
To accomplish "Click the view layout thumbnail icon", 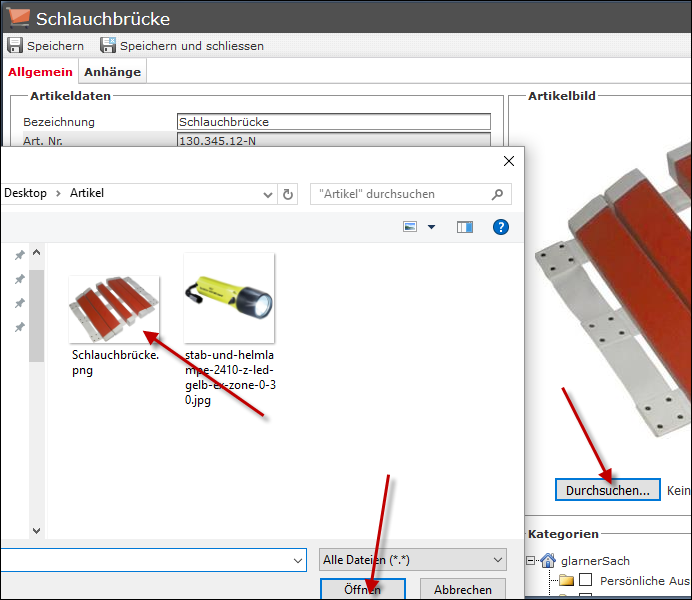I will coord(410,227).
